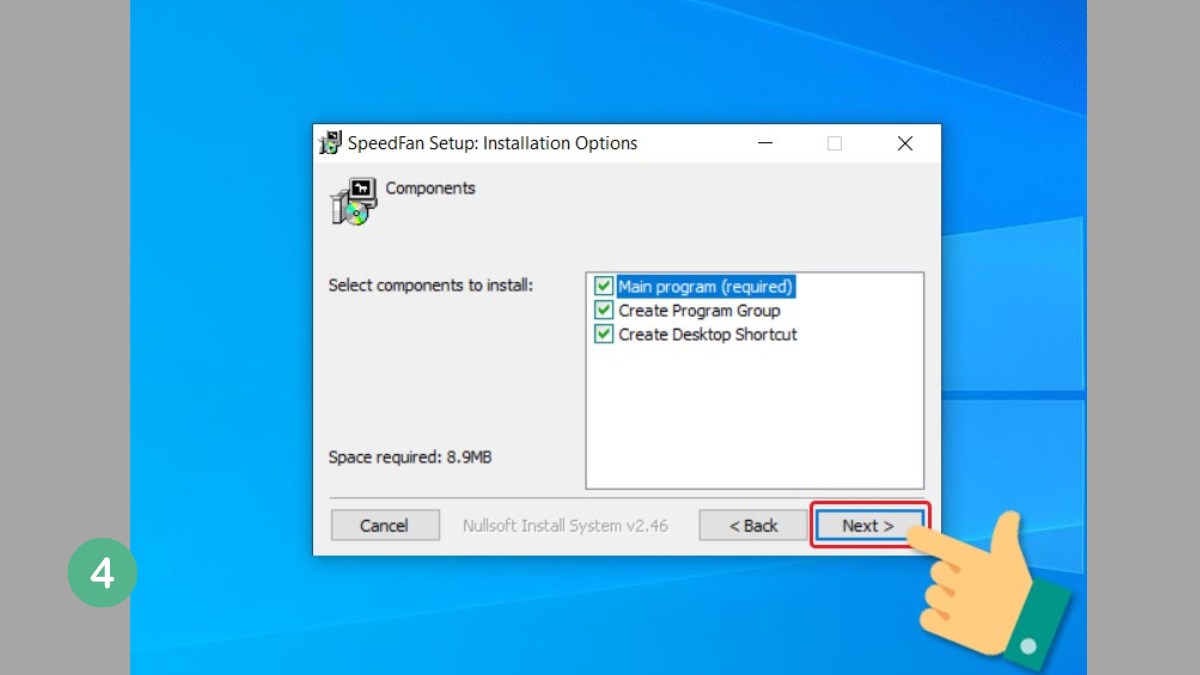
Task: Go back with the < Back button
Action: pos(753,525)
